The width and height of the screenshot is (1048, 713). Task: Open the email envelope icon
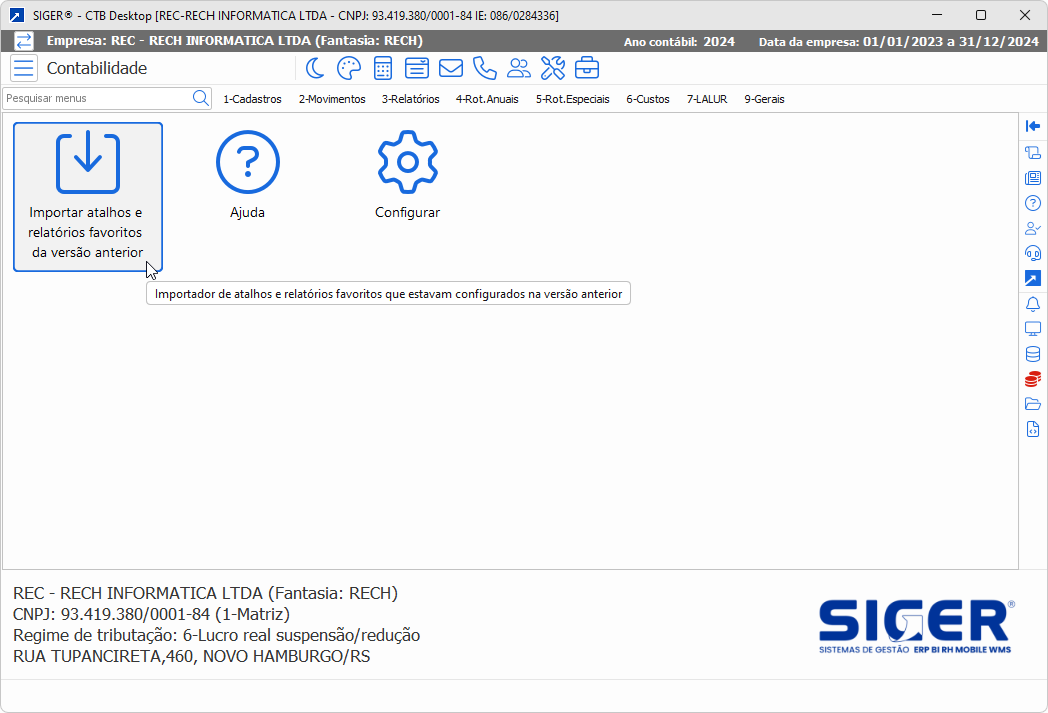point(451,68)
